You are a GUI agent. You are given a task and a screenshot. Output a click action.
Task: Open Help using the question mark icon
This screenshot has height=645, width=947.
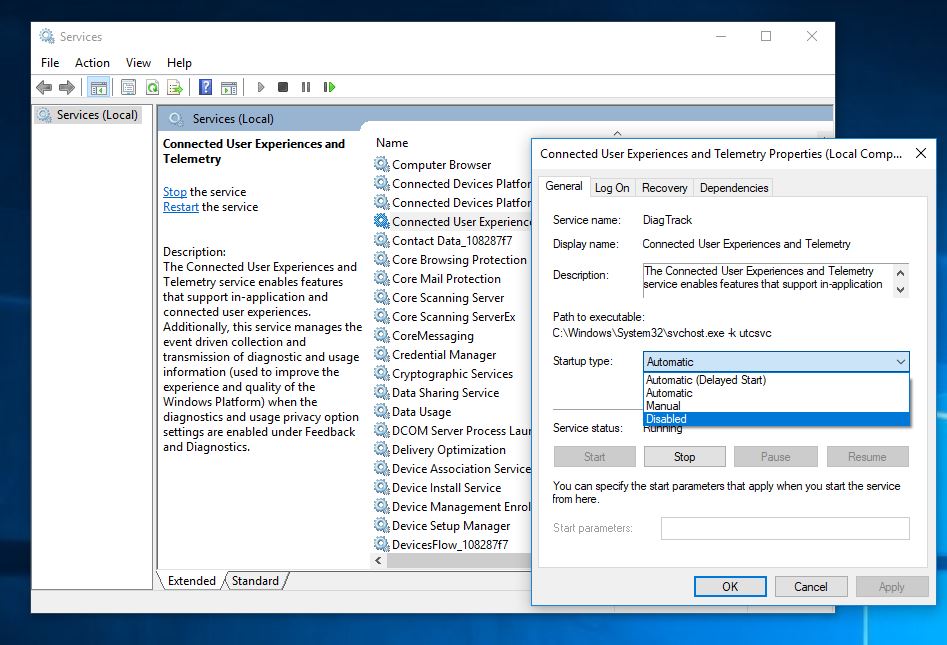point(205,88)
